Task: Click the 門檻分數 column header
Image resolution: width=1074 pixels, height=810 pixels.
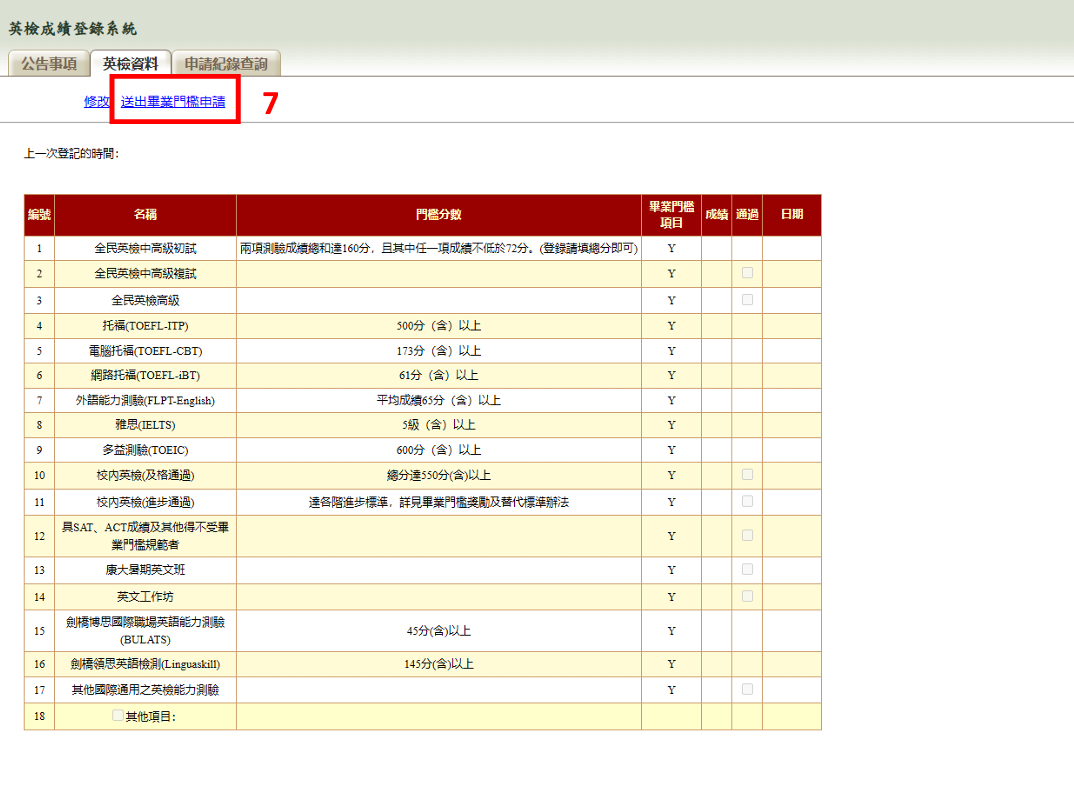Action: (x=439, y=215)
